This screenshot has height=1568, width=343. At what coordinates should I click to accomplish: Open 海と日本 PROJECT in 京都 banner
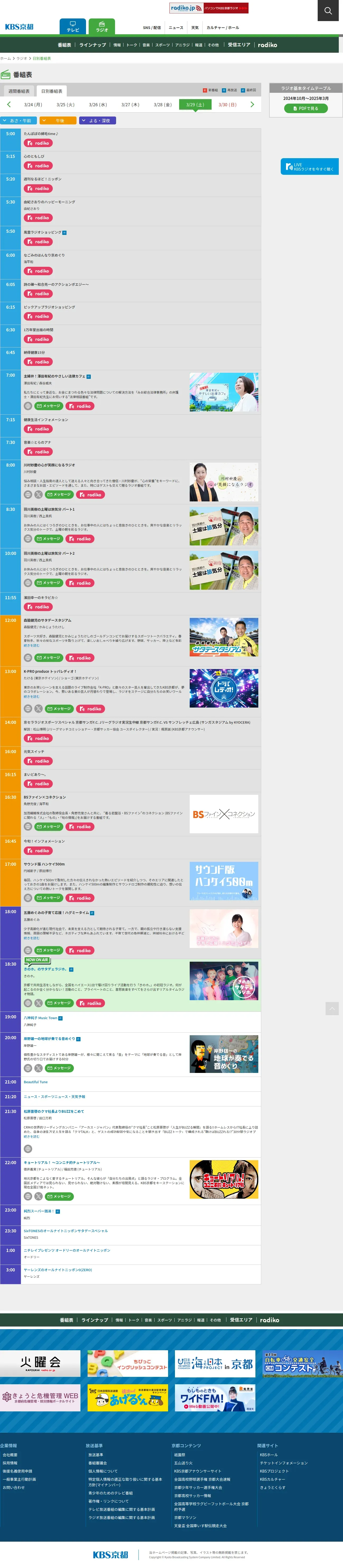215,1363
